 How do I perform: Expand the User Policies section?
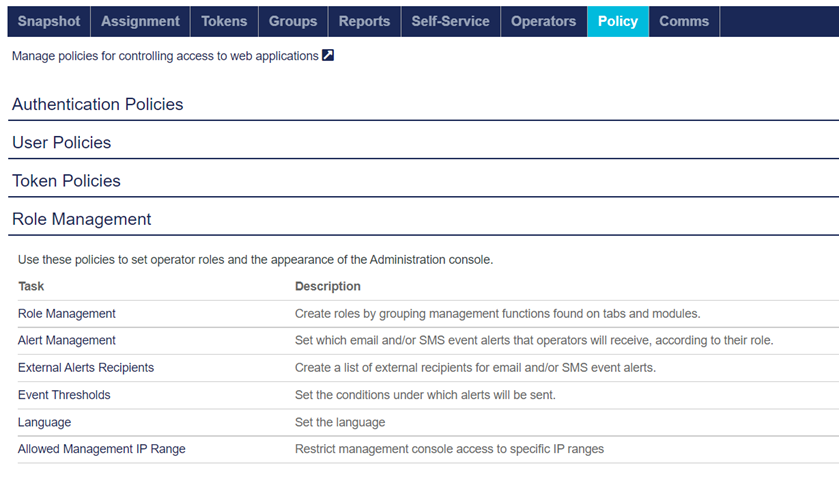62,143
